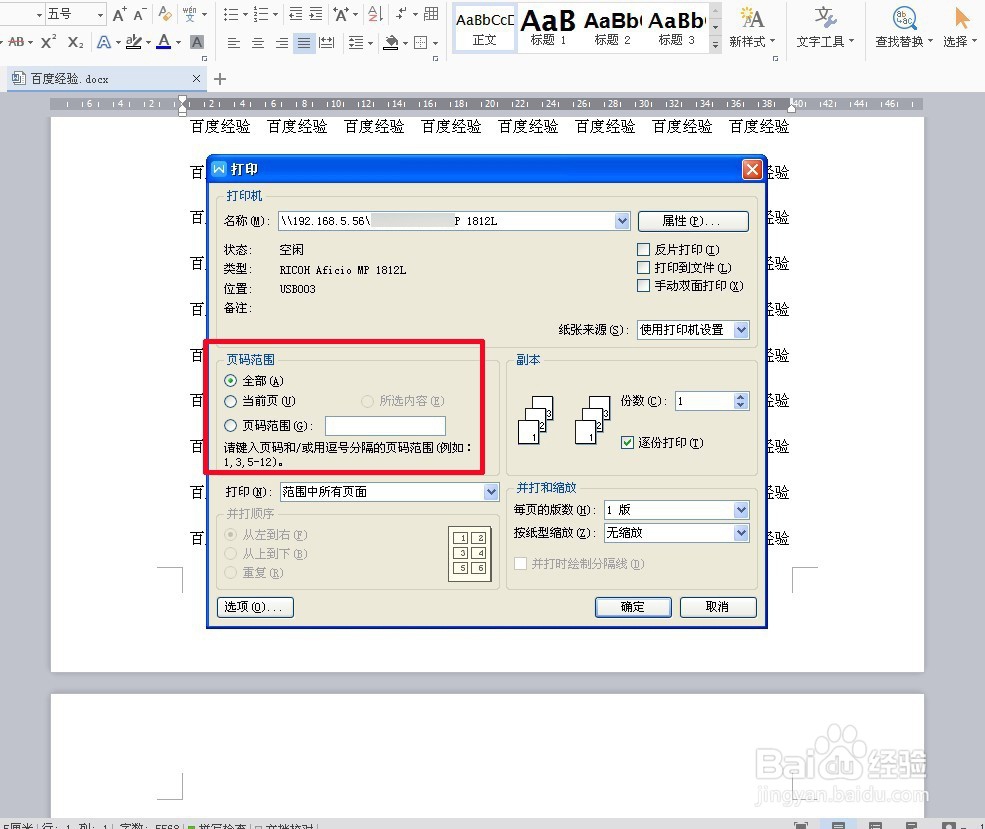Open the 每页的版数 dropdown
985x829 pixels.
click(741, 510)
